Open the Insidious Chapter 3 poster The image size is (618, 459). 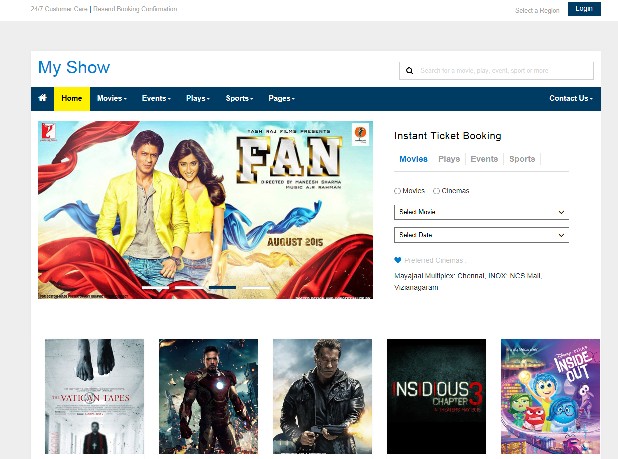pyautogui.click(x=436, y=396)
